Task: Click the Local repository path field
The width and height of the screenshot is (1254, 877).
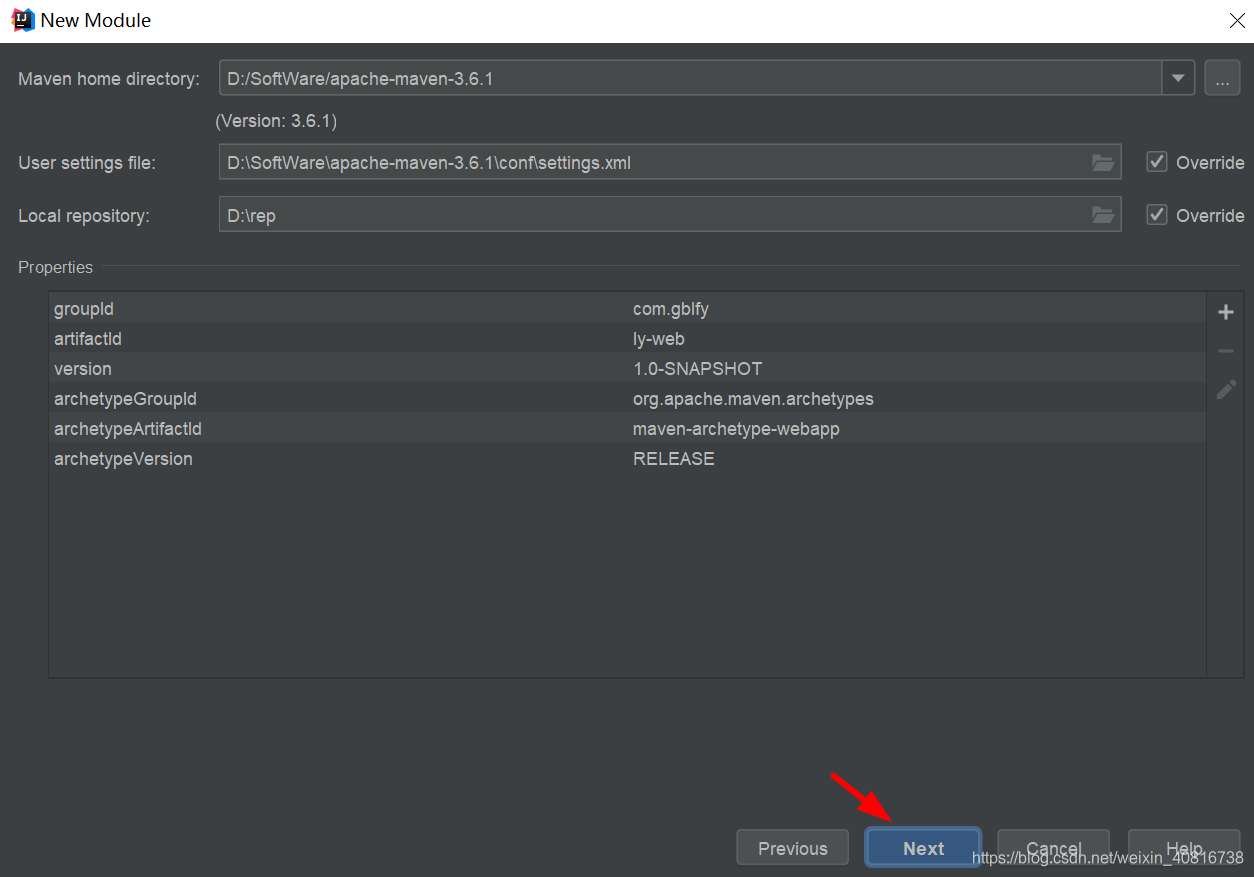Action: [670, 215]
